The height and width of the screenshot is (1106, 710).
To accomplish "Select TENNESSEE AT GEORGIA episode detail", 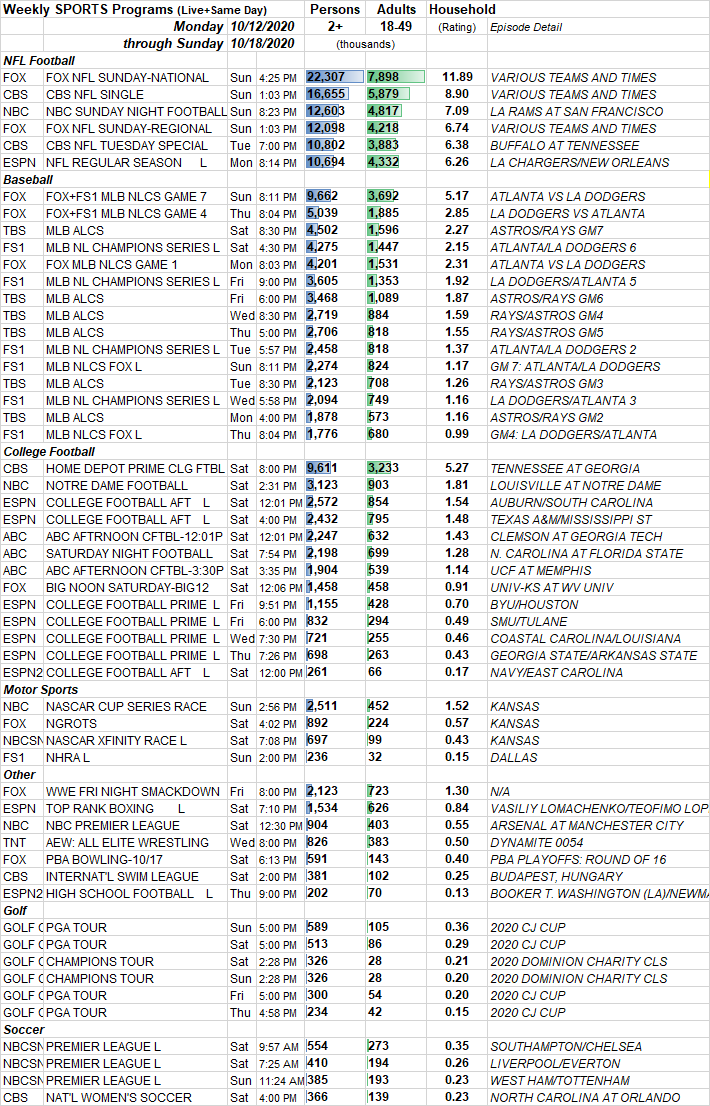I will (x=565, y=468).
